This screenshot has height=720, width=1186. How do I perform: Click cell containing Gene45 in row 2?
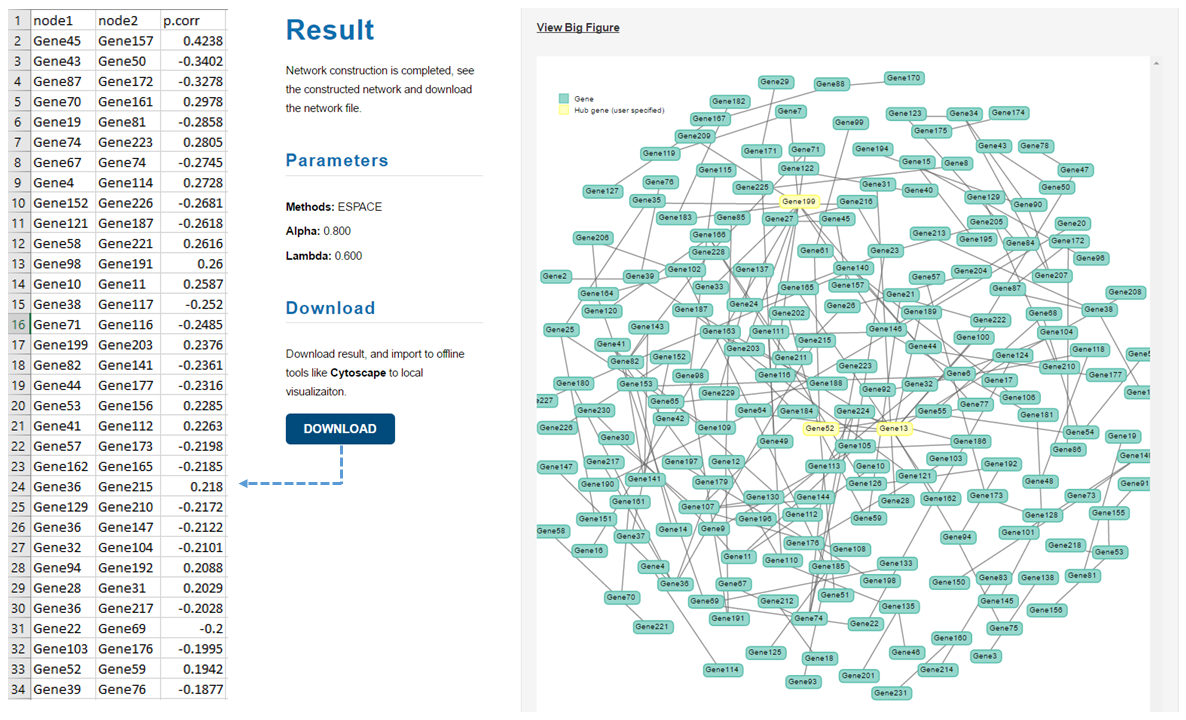point(62,41)
